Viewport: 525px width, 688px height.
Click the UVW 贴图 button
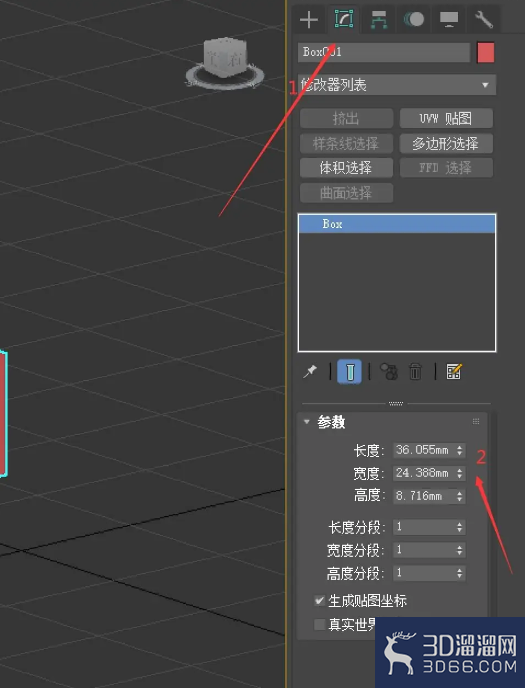[x=446, y=118]
